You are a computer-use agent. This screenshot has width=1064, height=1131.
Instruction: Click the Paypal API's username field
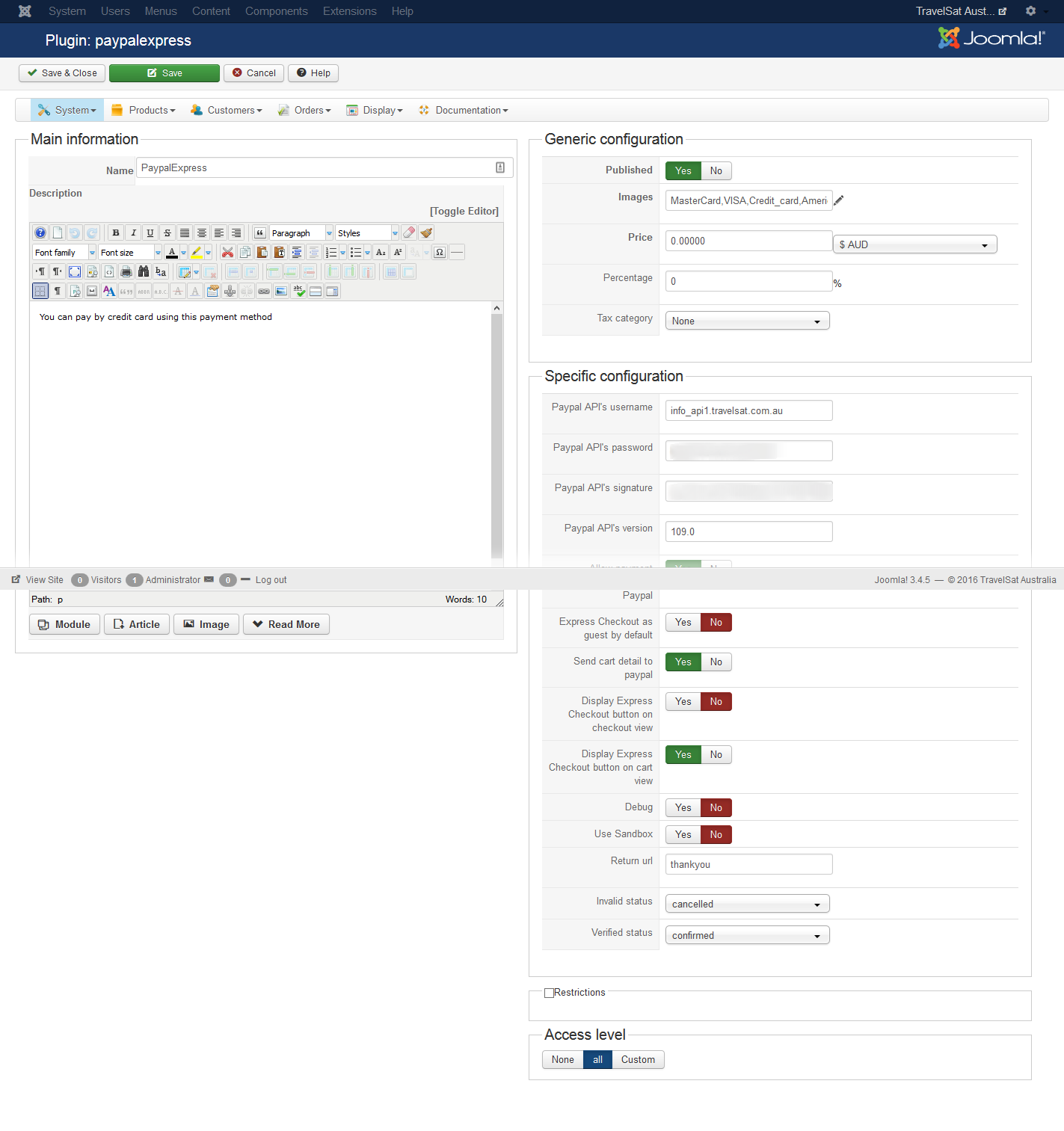click(749, 410)
